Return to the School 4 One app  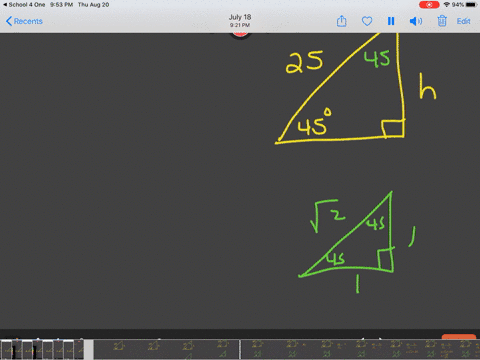tap(24, 5)
